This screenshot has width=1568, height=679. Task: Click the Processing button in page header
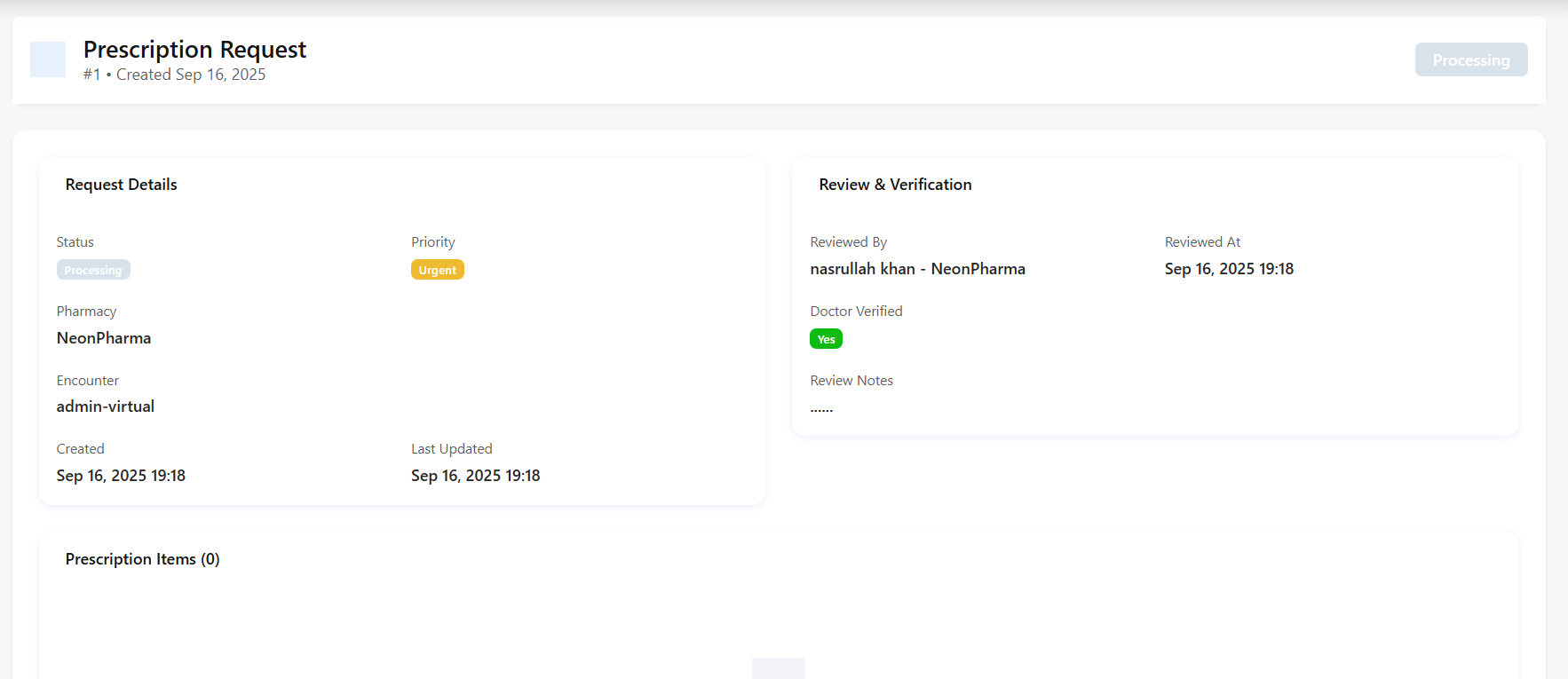coord(1470,59)
